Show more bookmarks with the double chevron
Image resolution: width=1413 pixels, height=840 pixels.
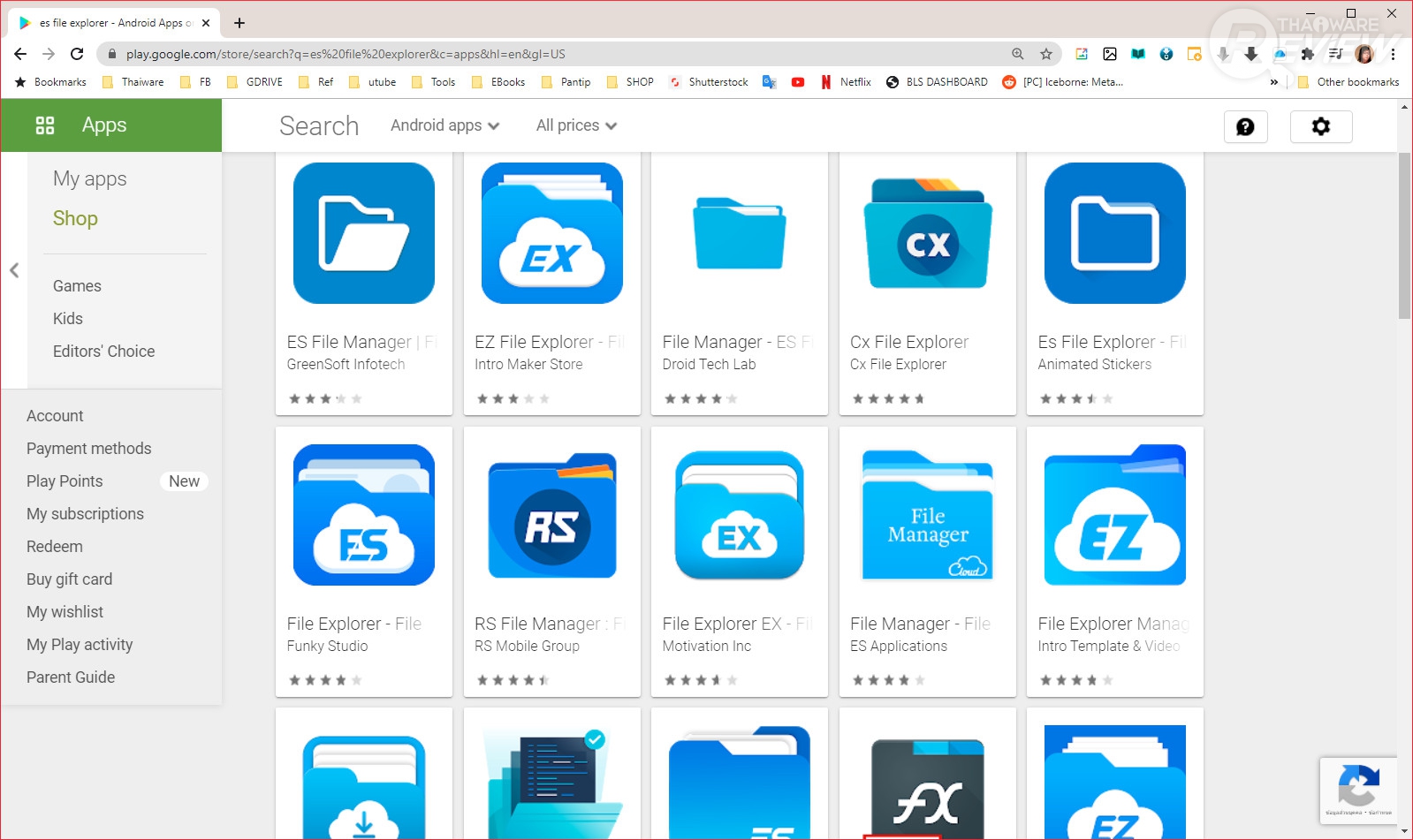(1273, 82)
